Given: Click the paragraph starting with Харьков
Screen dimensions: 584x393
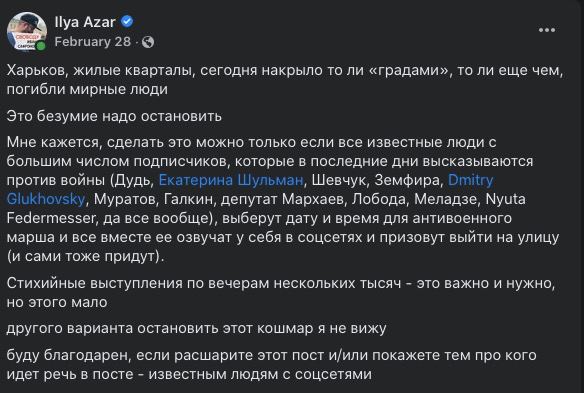Looking at the screenshot, I should coord(285,80).
